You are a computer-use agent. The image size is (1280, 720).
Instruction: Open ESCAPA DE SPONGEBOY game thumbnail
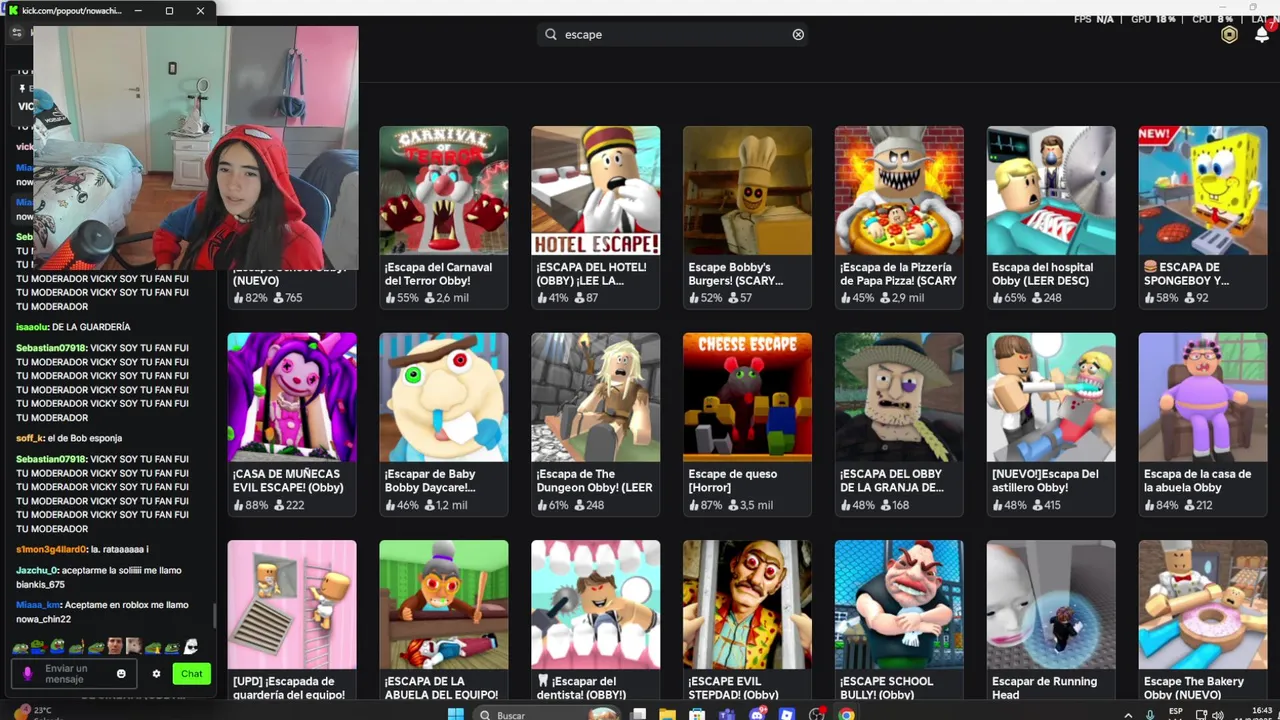tap(1203, 190)
